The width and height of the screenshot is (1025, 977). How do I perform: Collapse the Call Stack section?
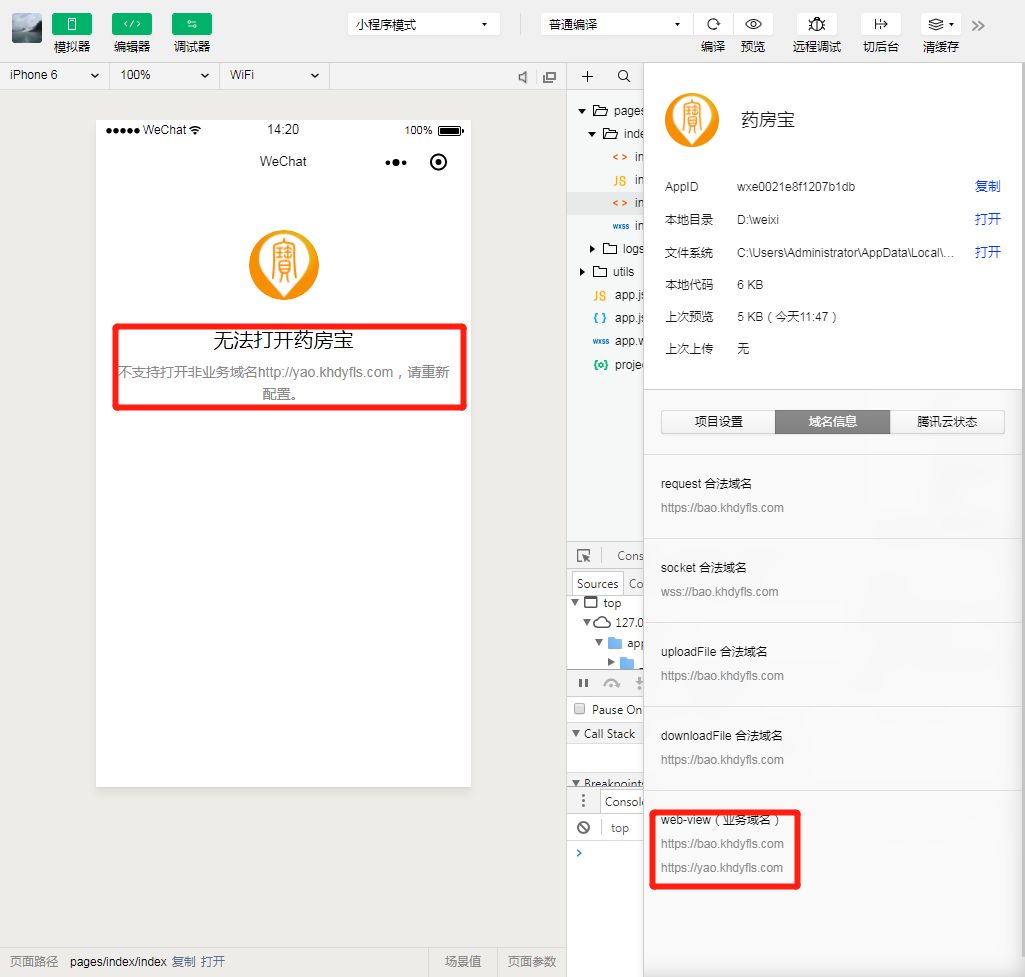click(576, 733)
